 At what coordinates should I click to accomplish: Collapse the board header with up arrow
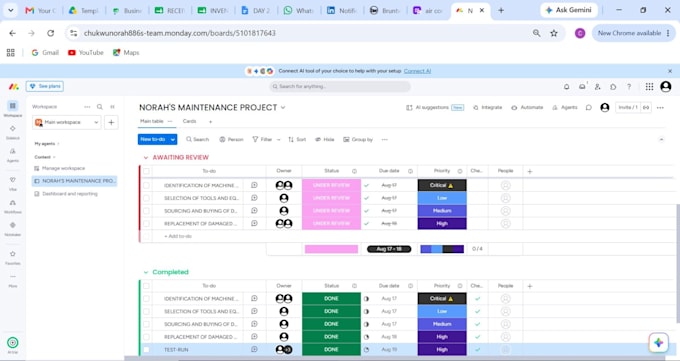pos(661,140)
